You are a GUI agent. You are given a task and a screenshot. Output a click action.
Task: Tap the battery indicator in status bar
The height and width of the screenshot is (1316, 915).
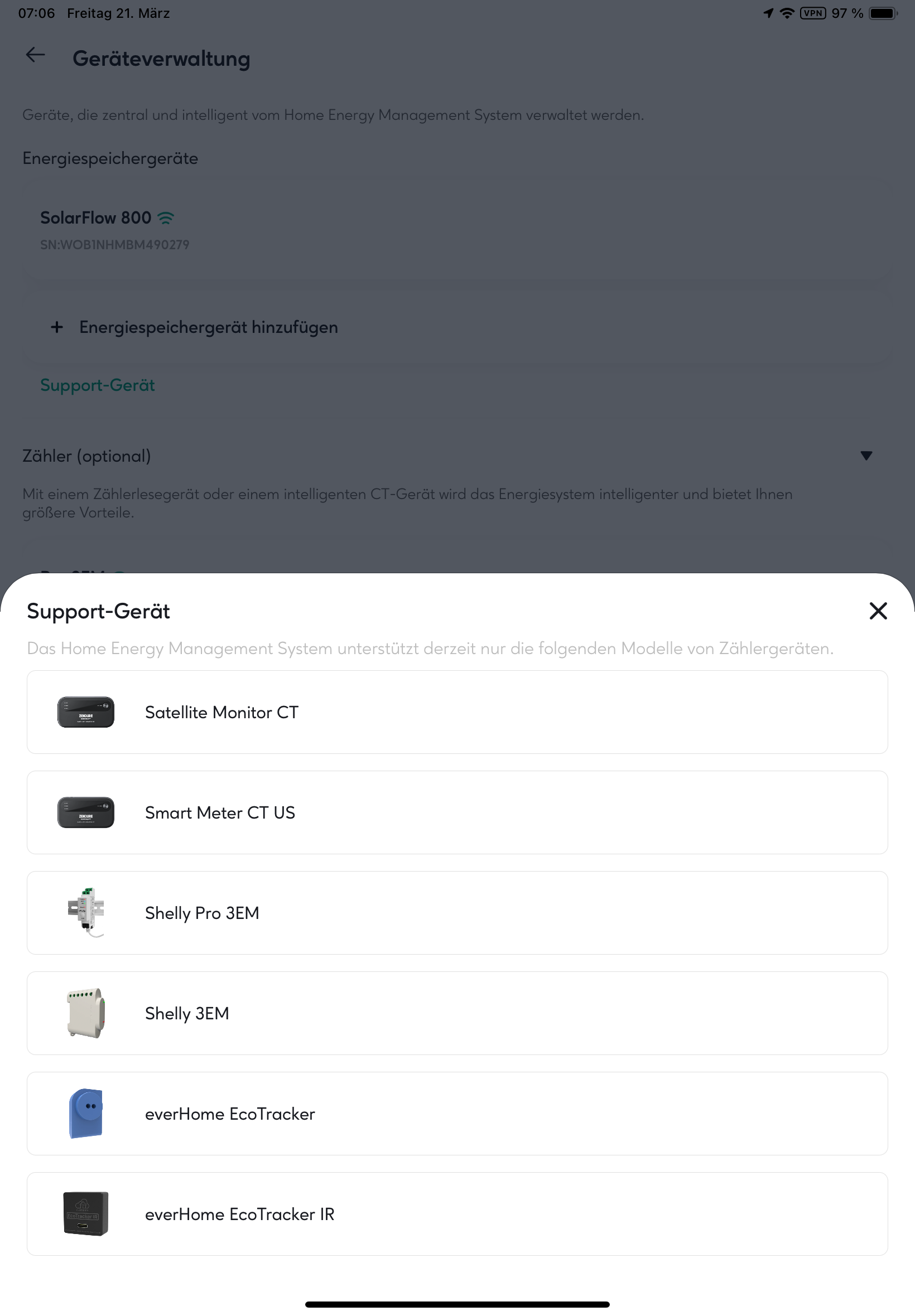coord(883,13)
